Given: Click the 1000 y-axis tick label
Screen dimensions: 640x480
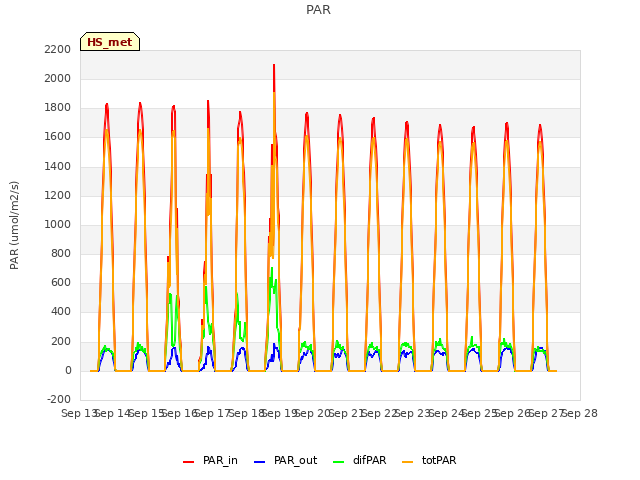Looking at the screenshot, I should (58, 224).
